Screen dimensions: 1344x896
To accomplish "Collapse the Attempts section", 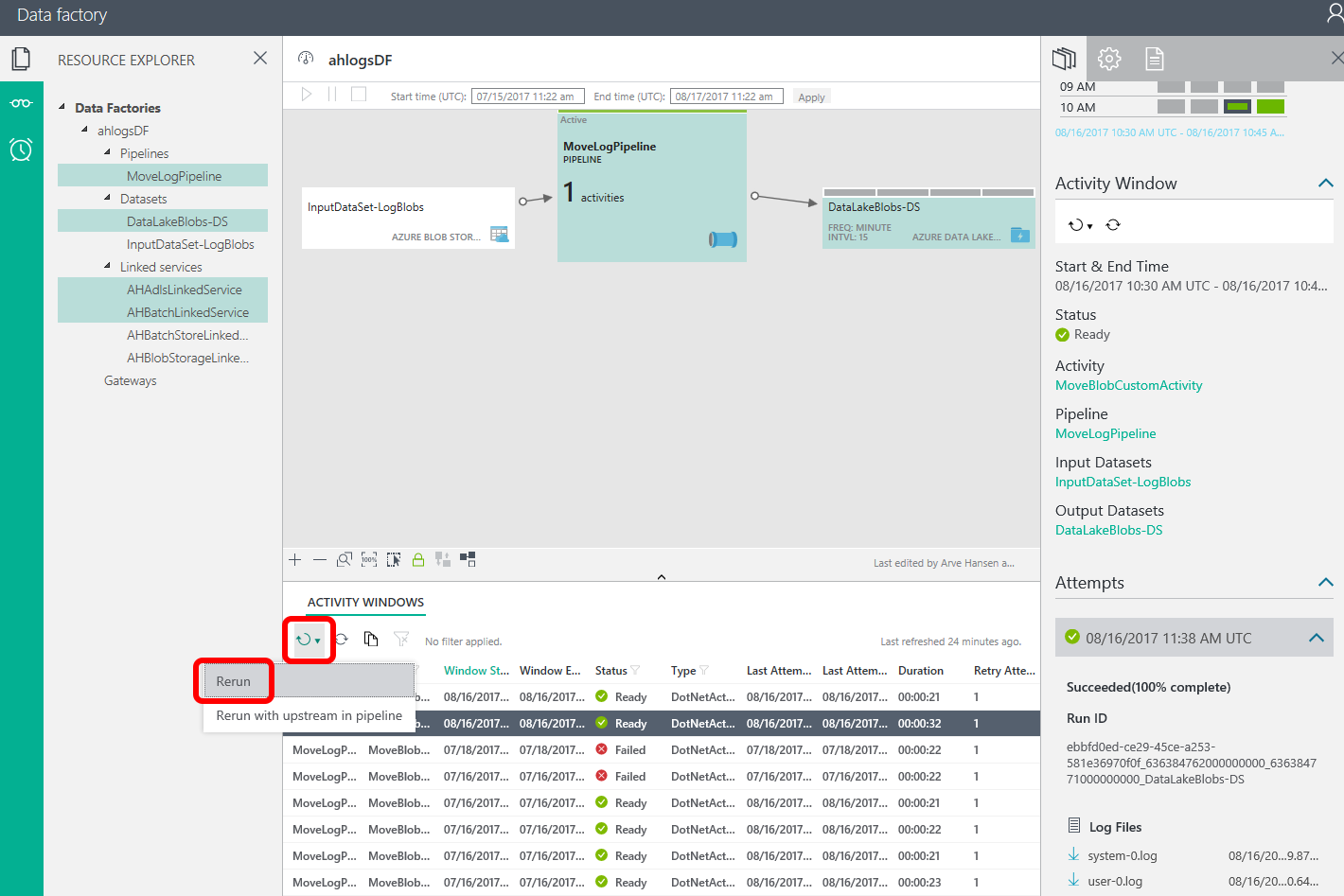I will tap(1326, 583).
